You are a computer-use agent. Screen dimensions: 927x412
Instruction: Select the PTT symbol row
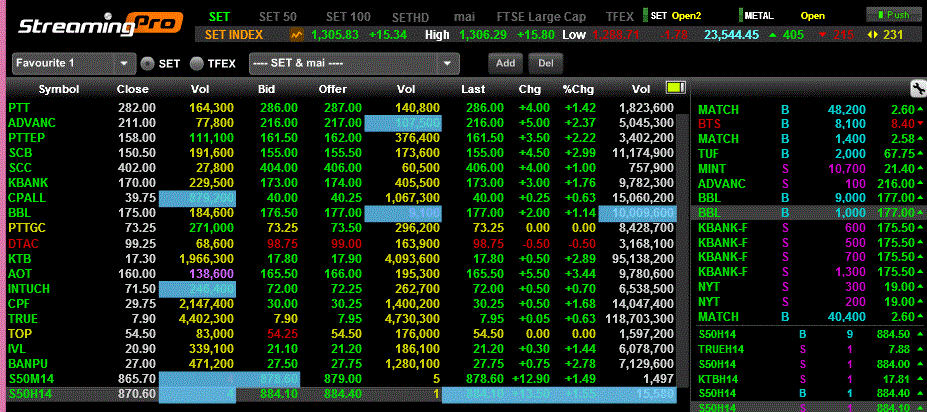pos(340,108)
